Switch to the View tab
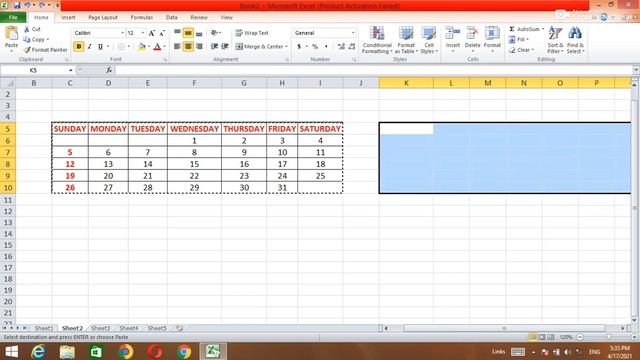Viewport: 640px width, 360px height. point(227,18)
